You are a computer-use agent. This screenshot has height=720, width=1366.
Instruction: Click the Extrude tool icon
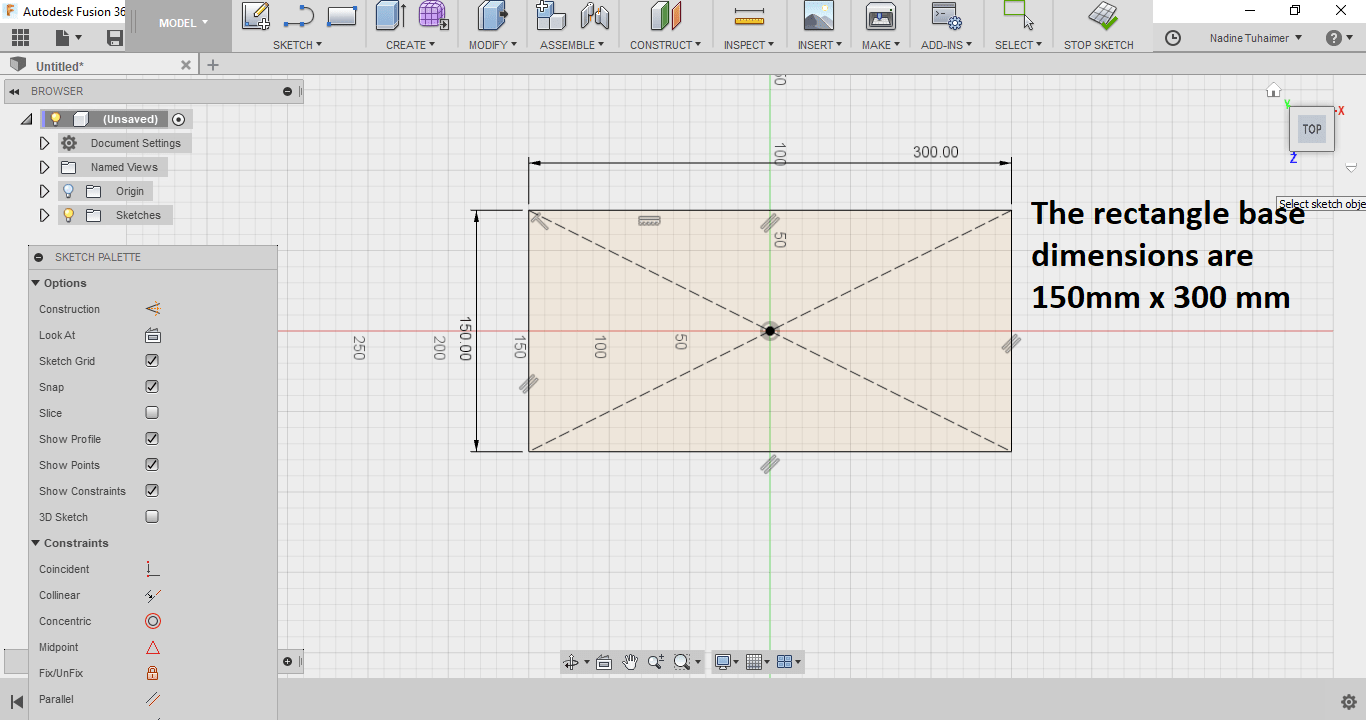pos(389,15)
